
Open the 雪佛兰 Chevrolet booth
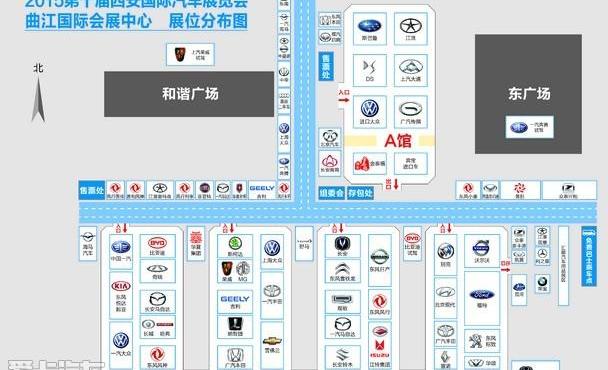point(272,345)
